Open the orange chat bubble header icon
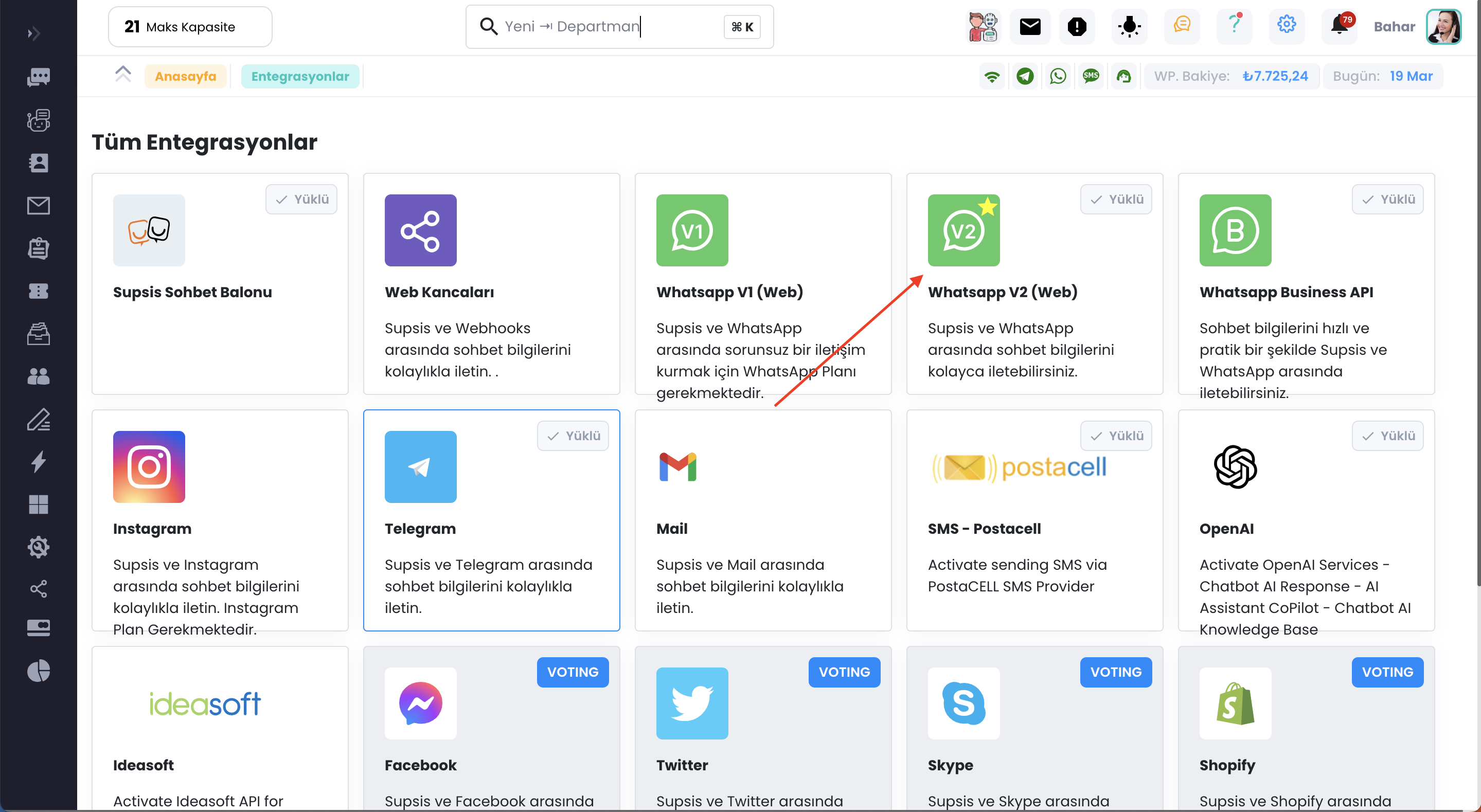The width and height of the screenshot is (1481, 812). (1182, 25)
